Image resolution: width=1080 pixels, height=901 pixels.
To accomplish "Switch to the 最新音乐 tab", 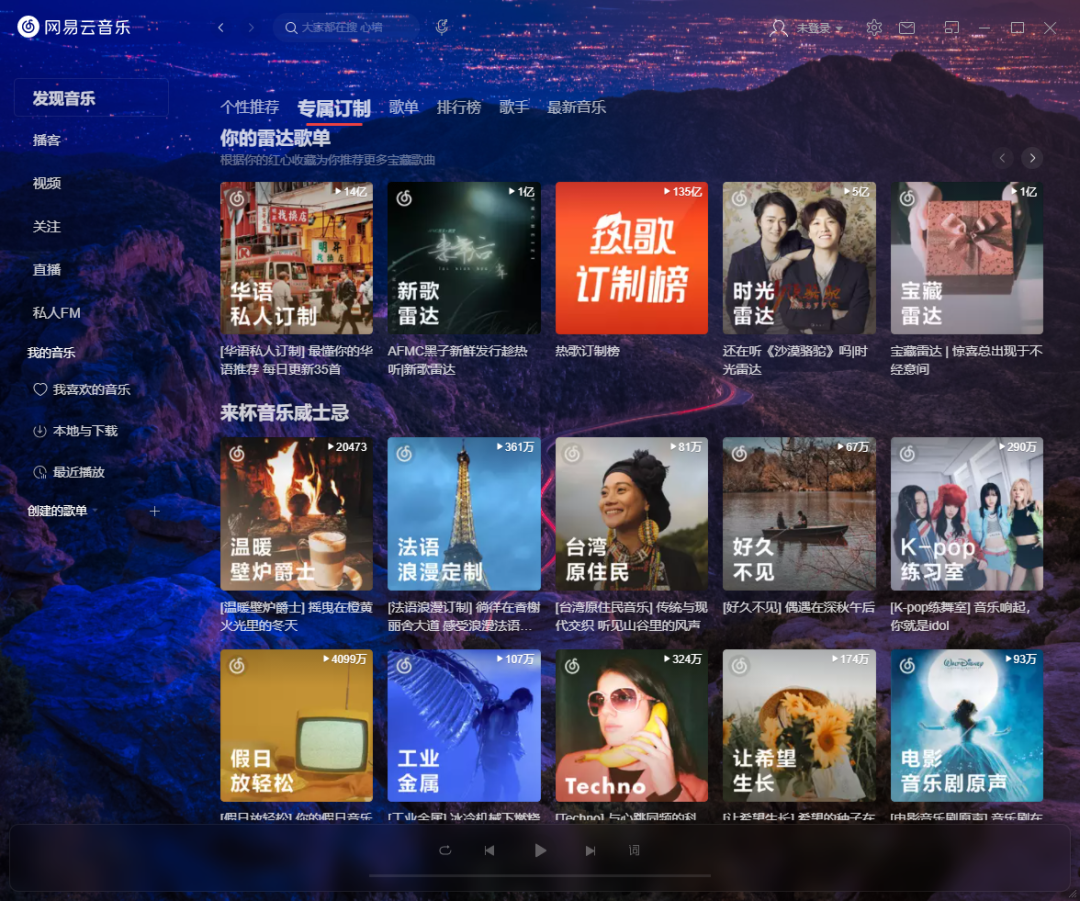I will tap(577, 107).
